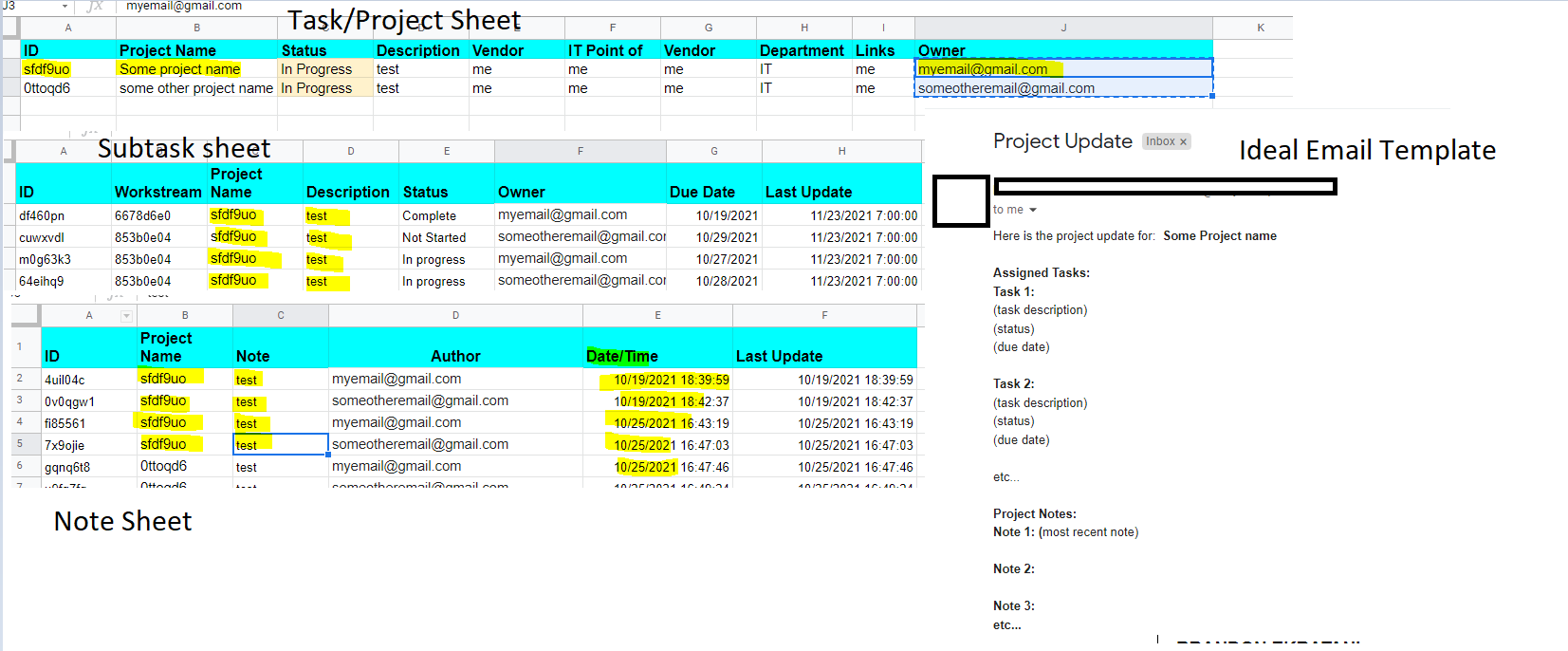The width and height of the screenshot is (1568, 651).
Task: Select Subtask ID cell 'cuwxvdl'
Action: pyautogui.click(x=64, y=237)
